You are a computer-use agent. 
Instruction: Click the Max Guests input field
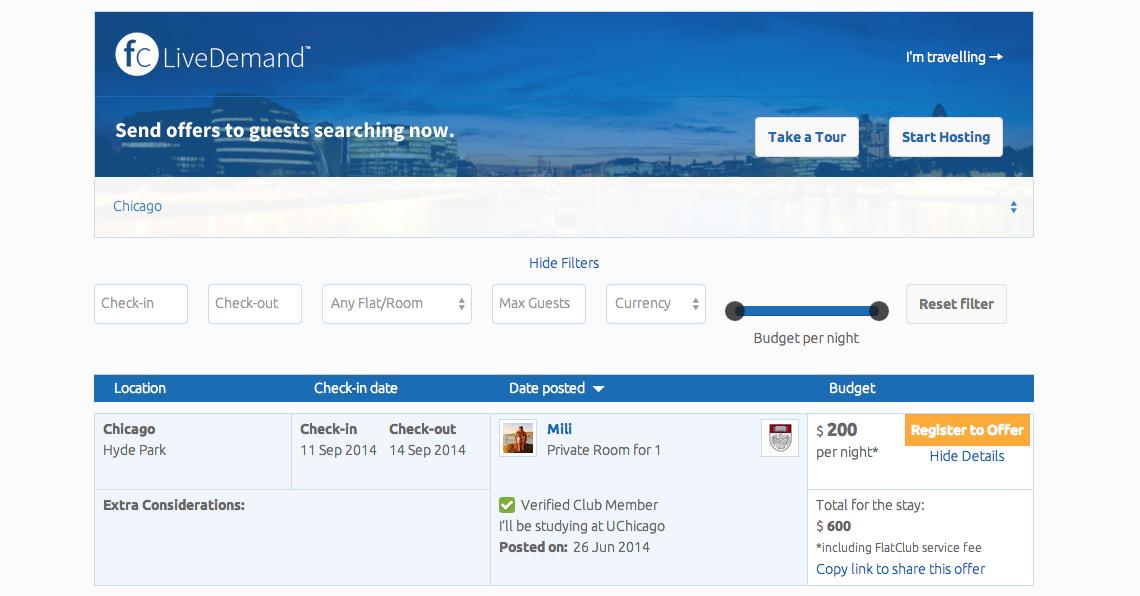[539, 304]
